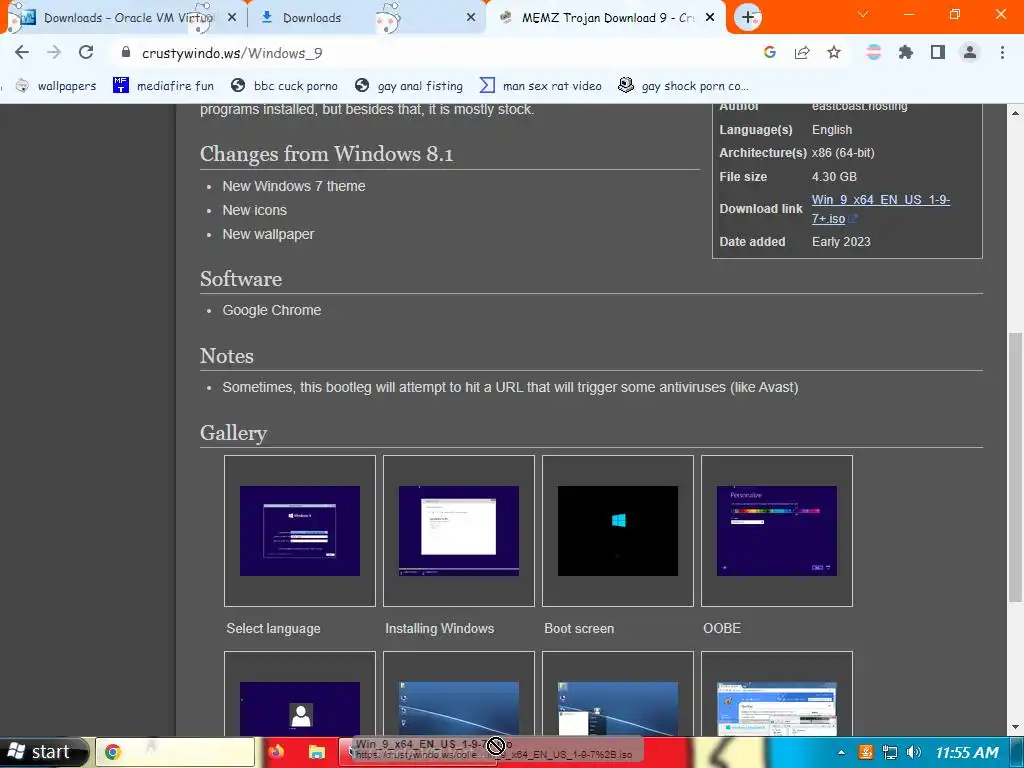The image size is (1024, 768).
Task: Click the 'Changes from Windows 8.1' heading
Action: click(327, 153)
